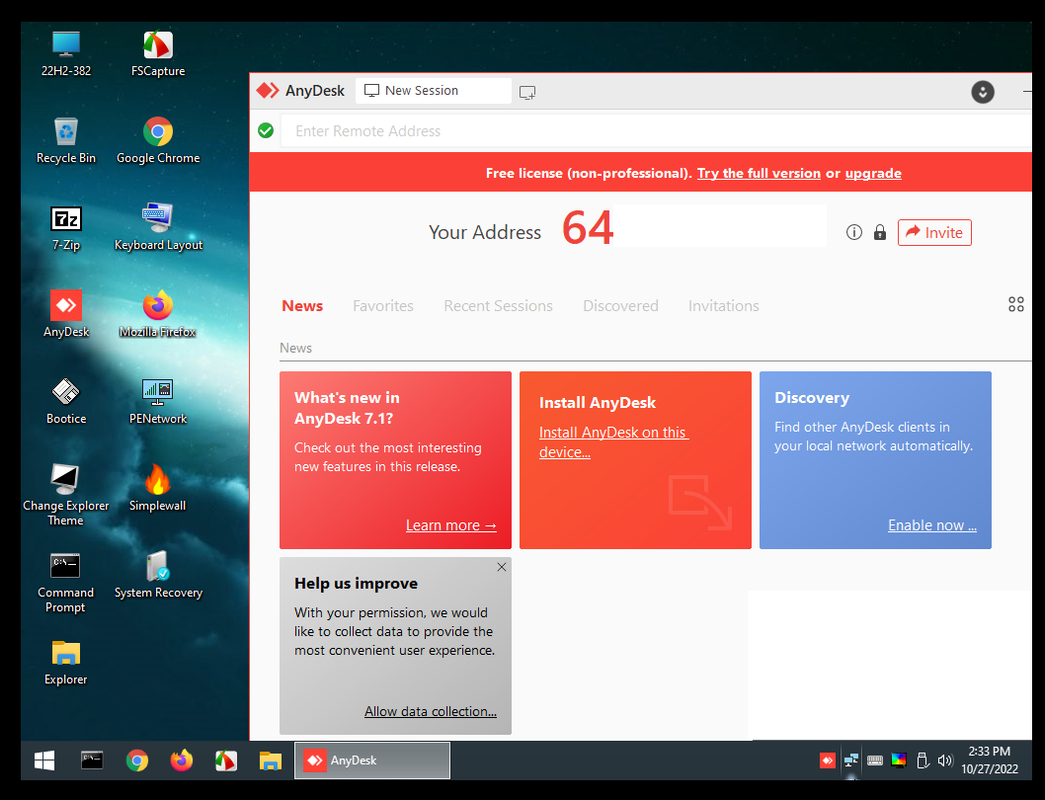Focus the Enter Remote Address field
The width and height of the screenshot is (1045, 800).
pos(656,131)
